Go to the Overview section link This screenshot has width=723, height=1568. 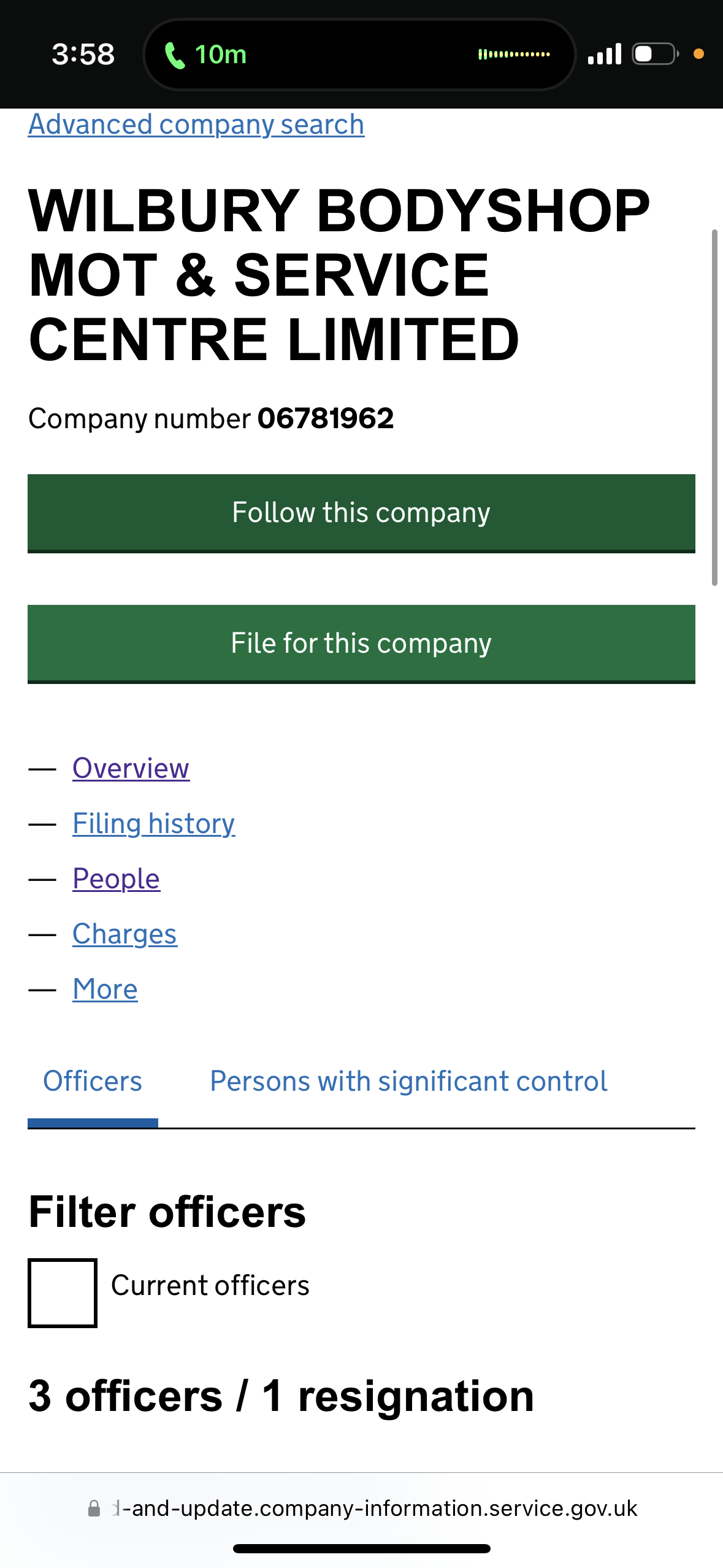[131, 768]
